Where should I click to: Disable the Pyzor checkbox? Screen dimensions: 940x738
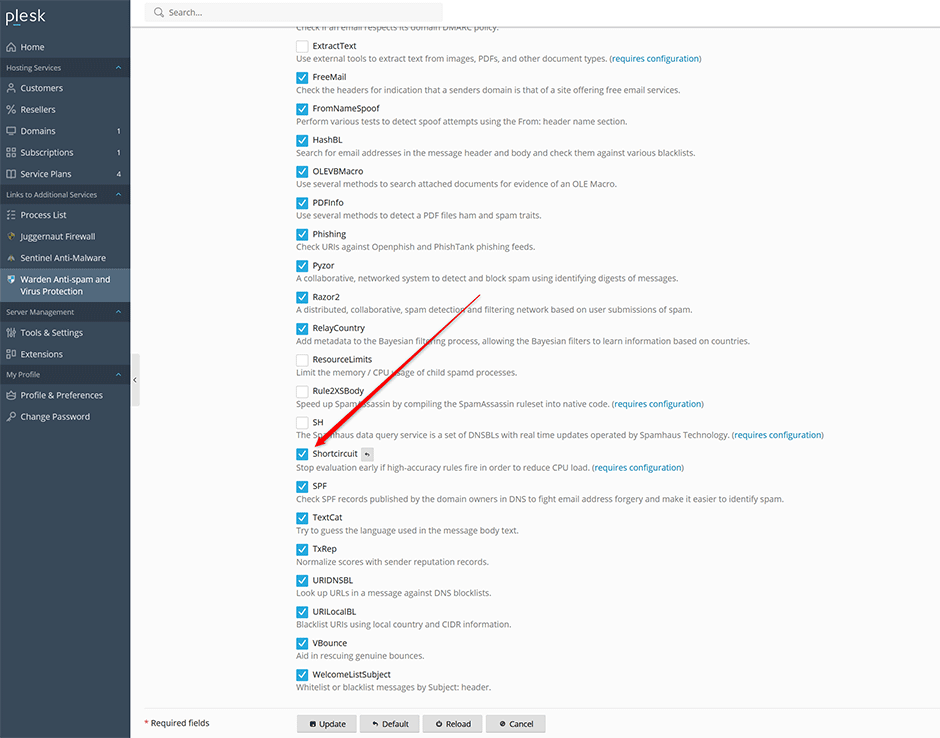302,266
